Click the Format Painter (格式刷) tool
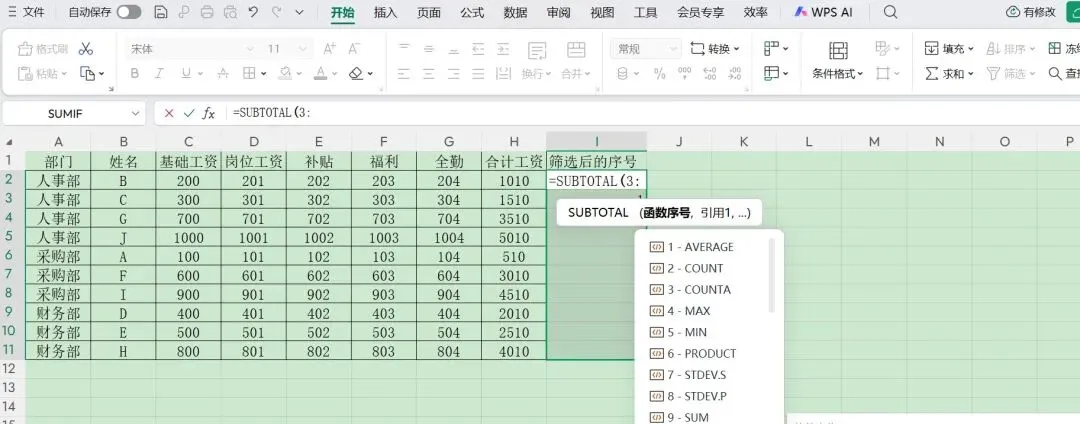Screen dimensions: 1080x424 tap(43, 49)
